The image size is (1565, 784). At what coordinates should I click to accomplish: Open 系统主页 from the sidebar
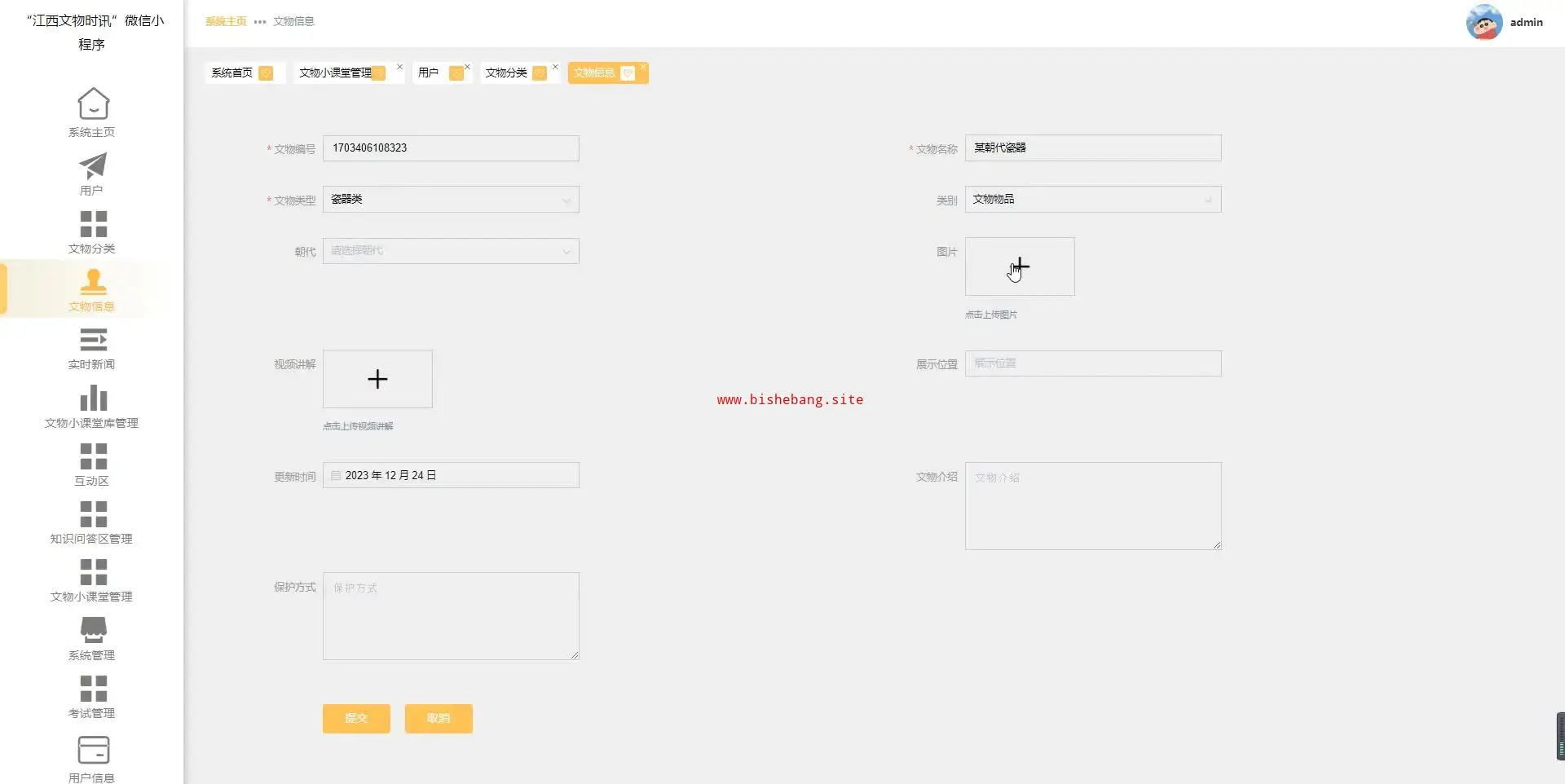(x=92, y=113)
